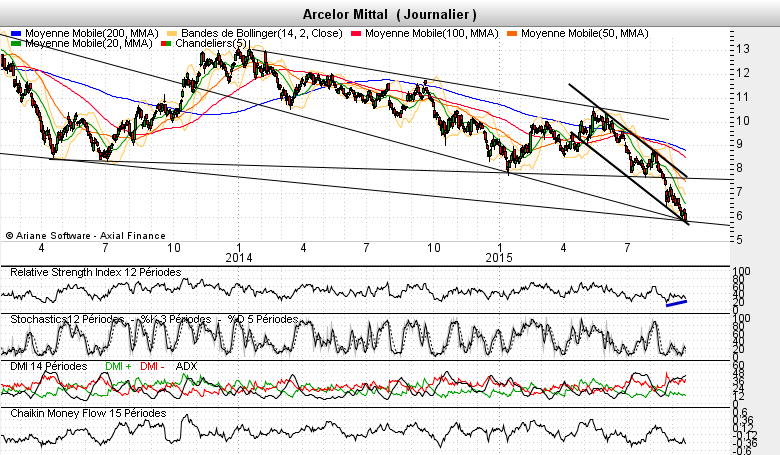Click the '5' price level on the price axis
This screenshot has width=780, height=455.
[x=739, y=240]
